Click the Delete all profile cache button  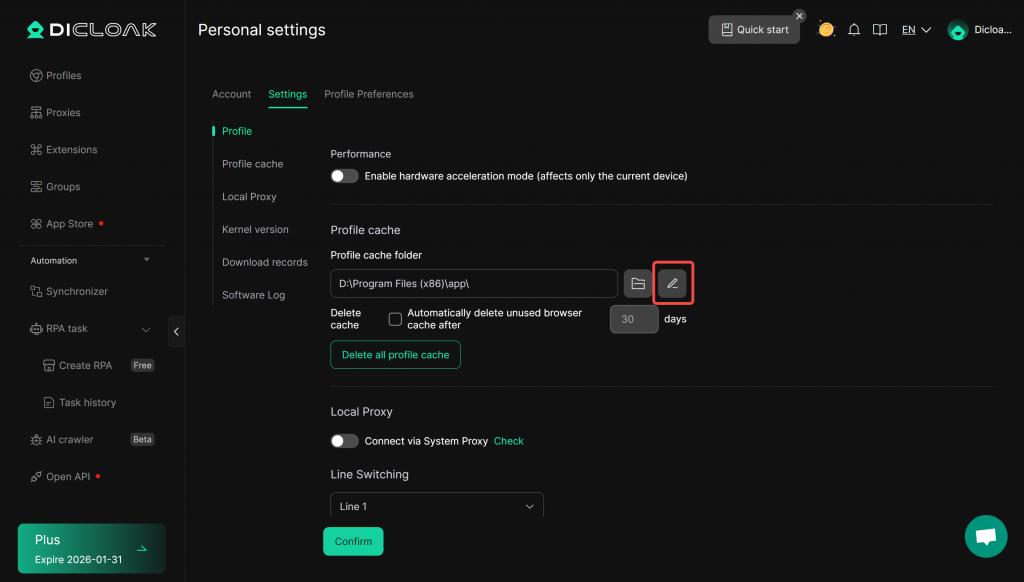tap(395, 355)
